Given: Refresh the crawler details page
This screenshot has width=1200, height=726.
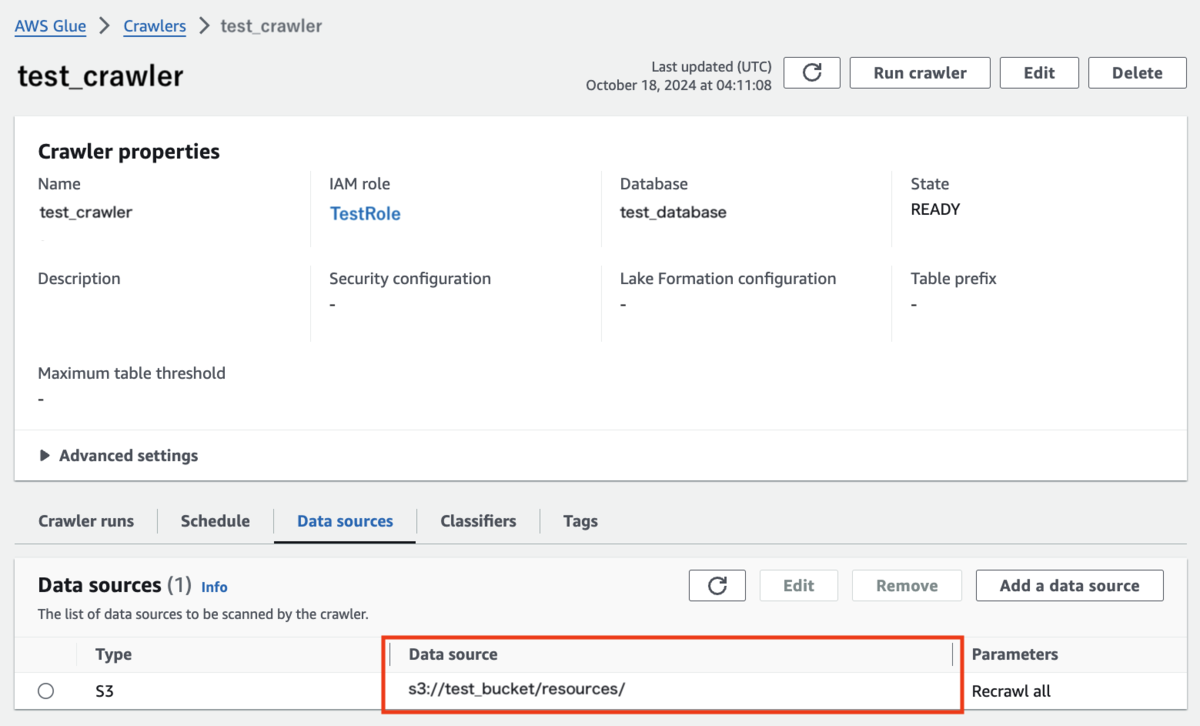Looking at the screenshot, I should 811,72.
